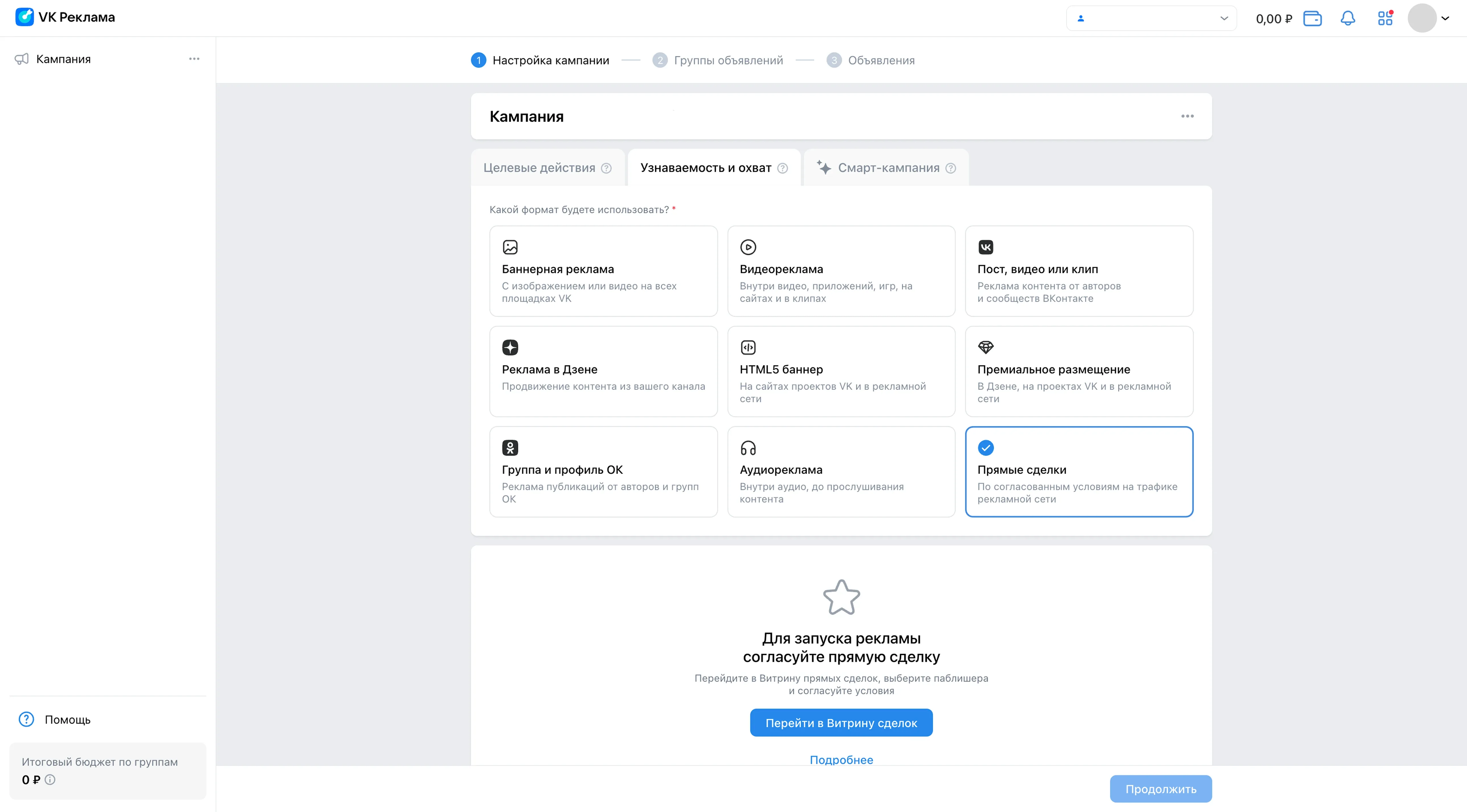Click the megaphone icon beside Кампания
This screenshot has height=812, width=1467.
[x=22, y=59]
